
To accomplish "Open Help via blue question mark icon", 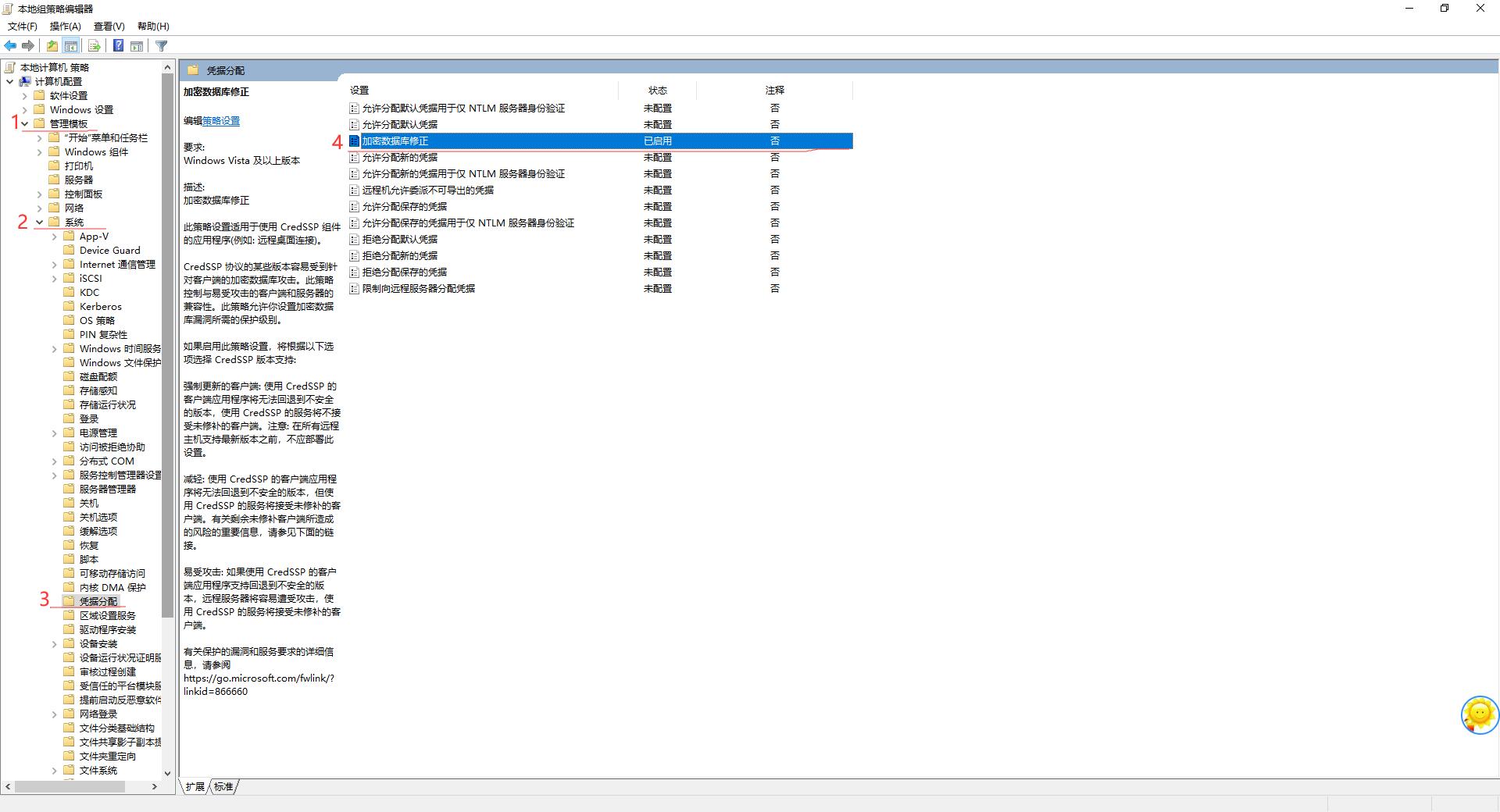I will (118, 46).
